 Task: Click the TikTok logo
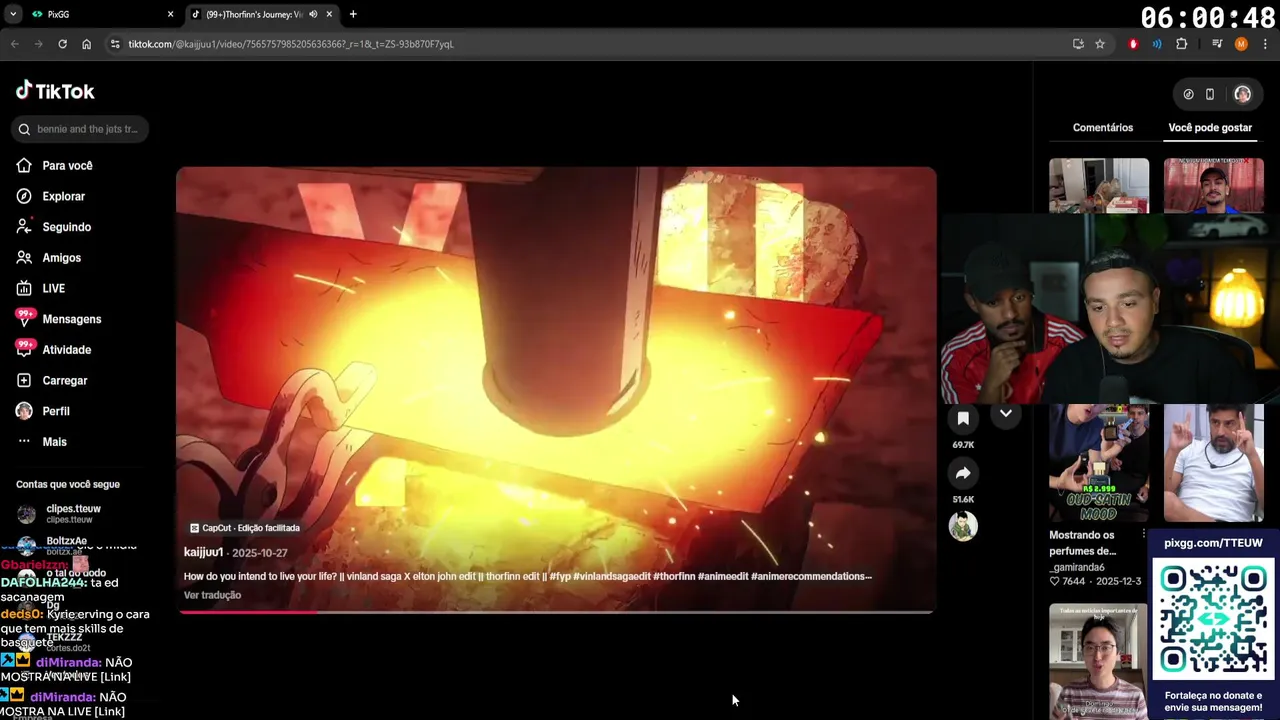click(55, 91)
